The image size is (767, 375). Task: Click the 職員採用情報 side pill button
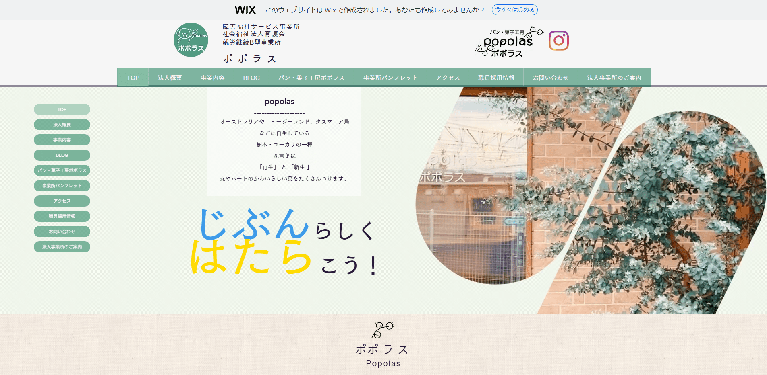62,216
